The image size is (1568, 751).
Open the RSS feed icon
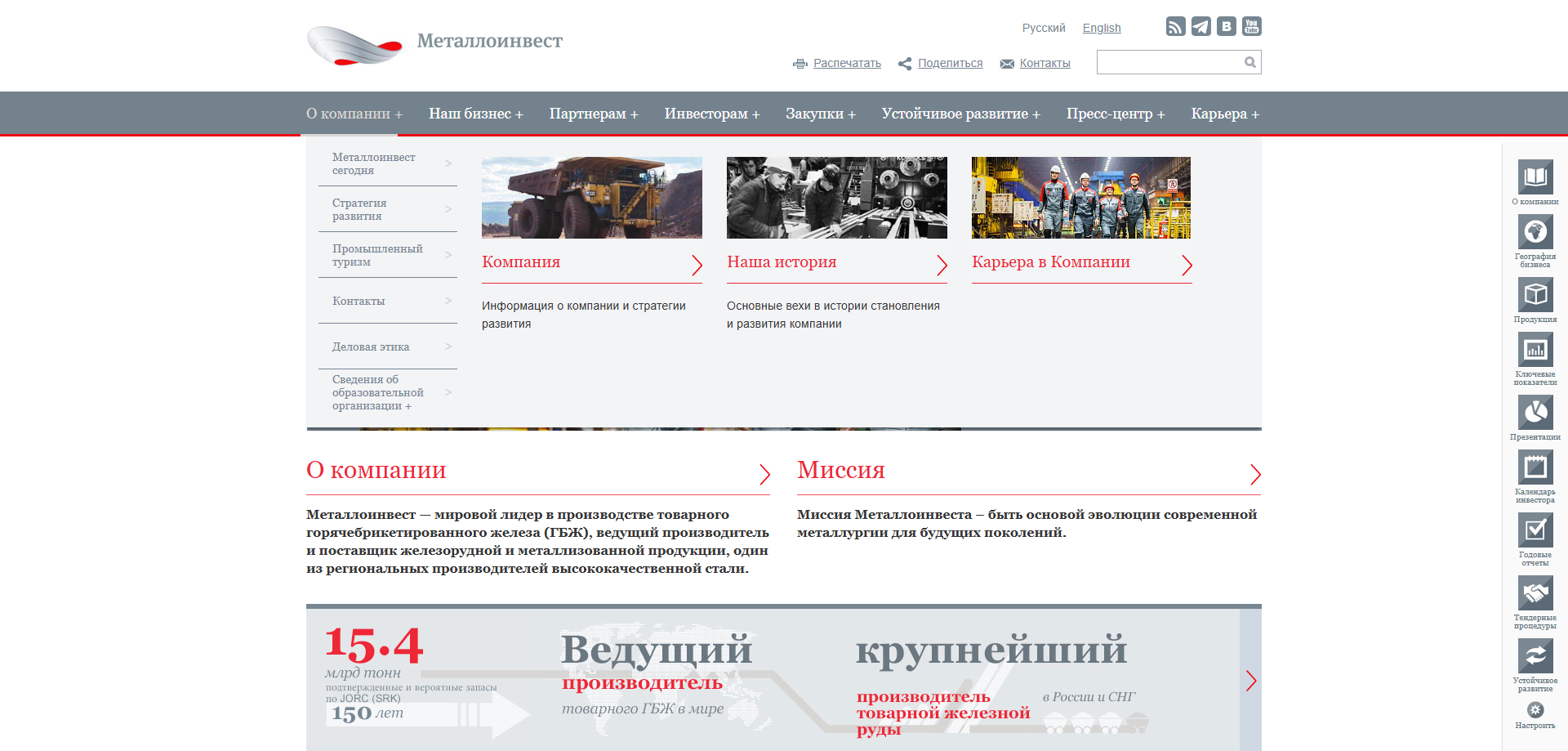pyautogui.click(x=1175, y=26)
